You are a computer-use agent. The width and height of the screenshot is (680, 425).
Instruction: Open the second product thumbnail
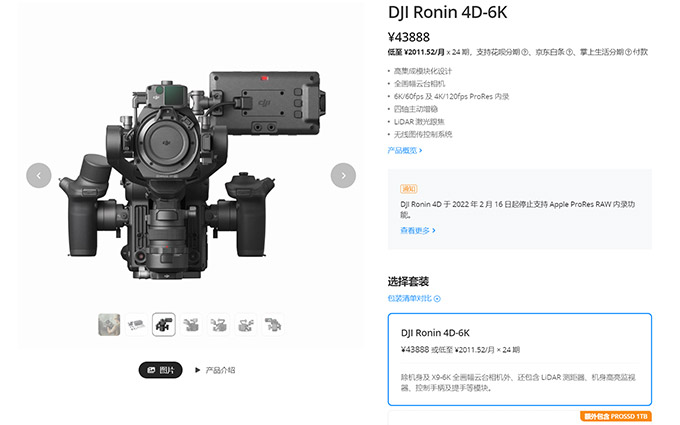tap(137, 324)
